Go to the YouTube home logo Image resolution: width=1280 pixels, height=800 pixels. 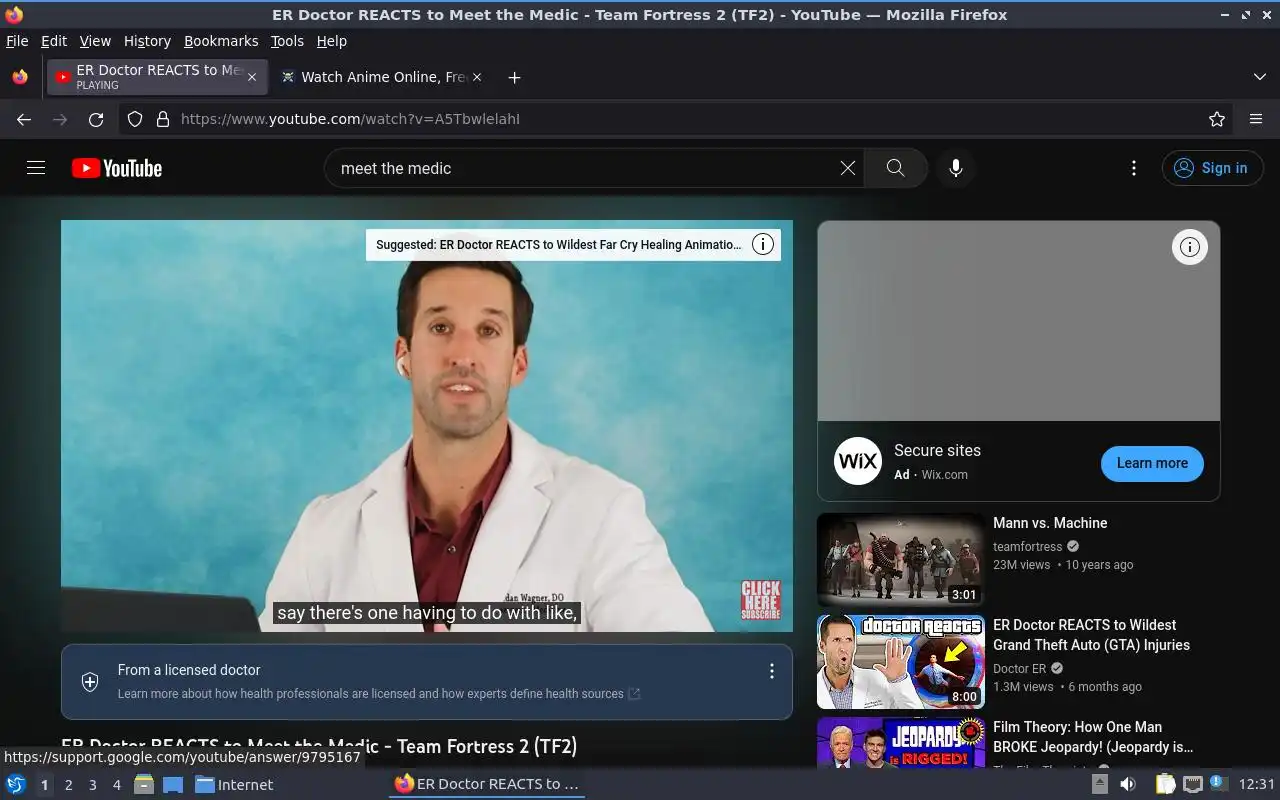(117, 168)
